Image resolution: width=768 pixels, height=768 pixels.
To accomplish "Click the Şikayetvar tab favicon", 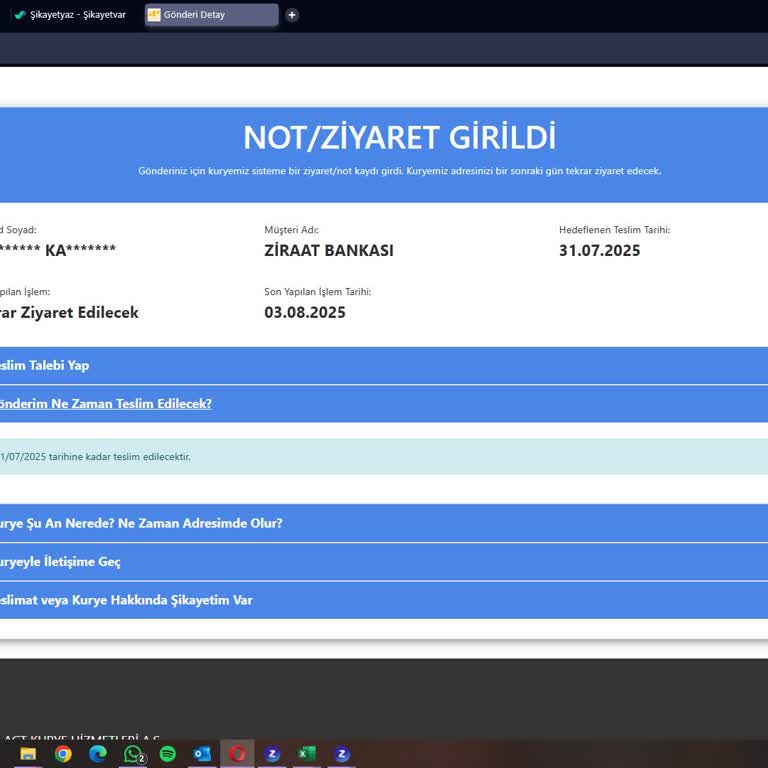I will (x=20, y=15).
